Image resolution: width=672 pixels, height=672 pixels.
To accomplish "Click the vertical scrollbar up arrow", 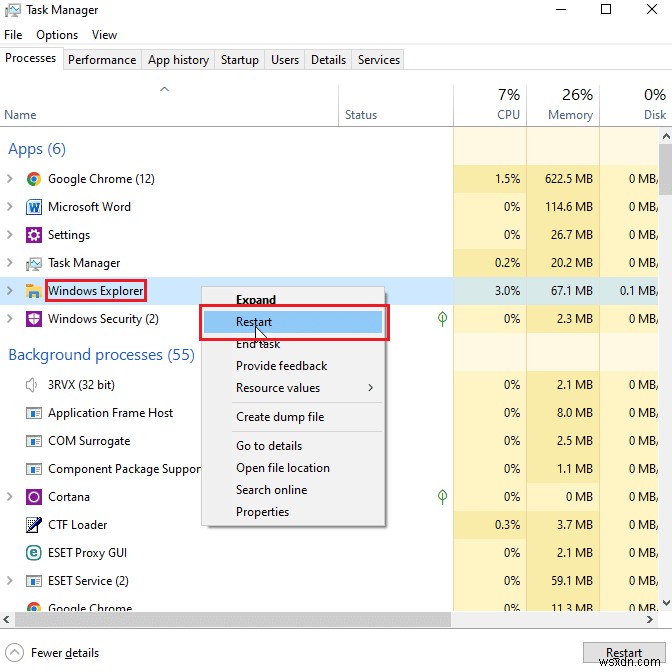I will coord(666,137).
